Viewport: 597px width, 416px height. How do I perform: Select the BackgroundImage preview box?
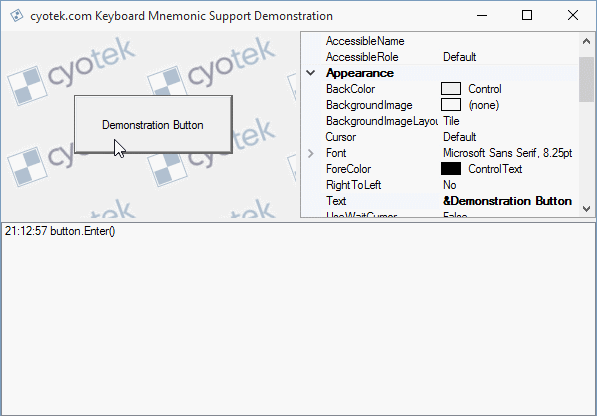[451, 105]
